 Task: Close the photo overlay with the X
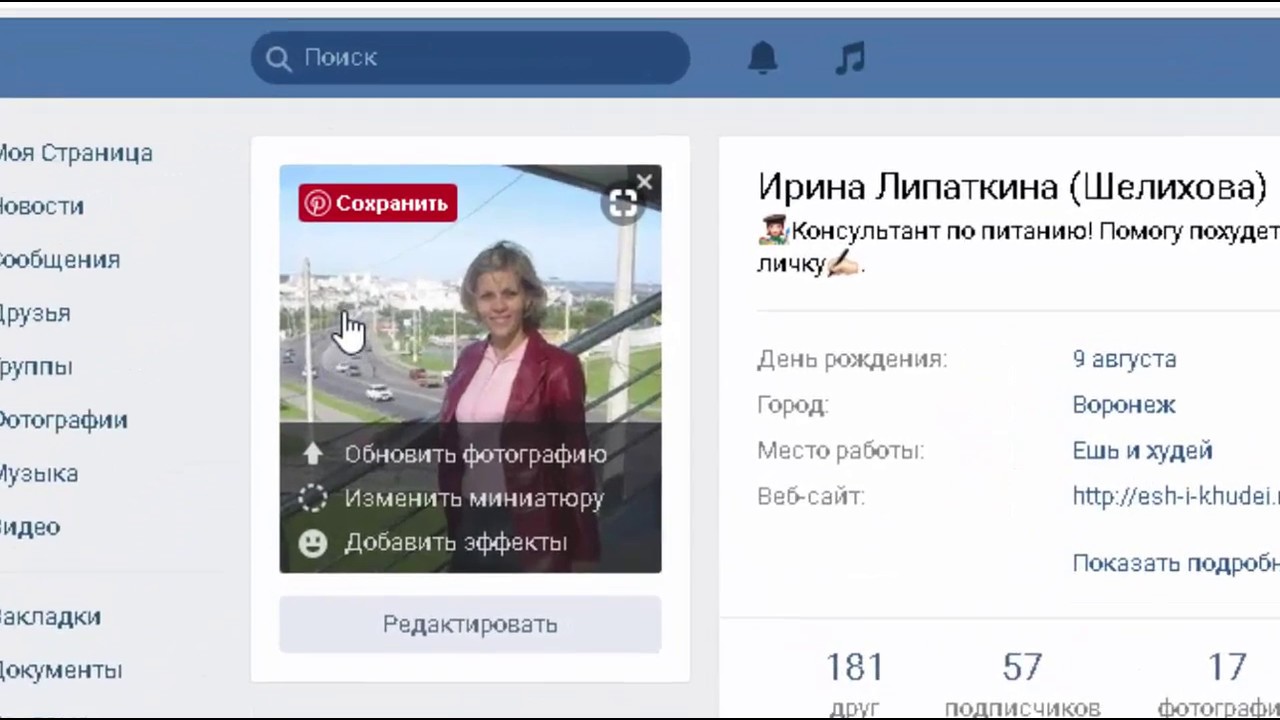click(644, 182)
